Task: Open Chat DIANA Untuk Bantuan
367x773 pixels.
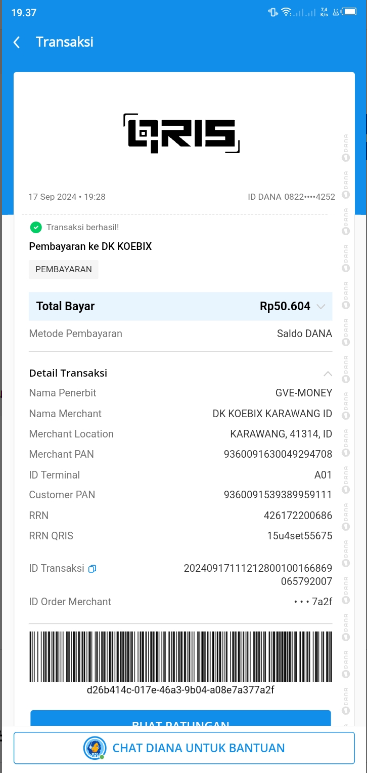Action: [184, 748]
